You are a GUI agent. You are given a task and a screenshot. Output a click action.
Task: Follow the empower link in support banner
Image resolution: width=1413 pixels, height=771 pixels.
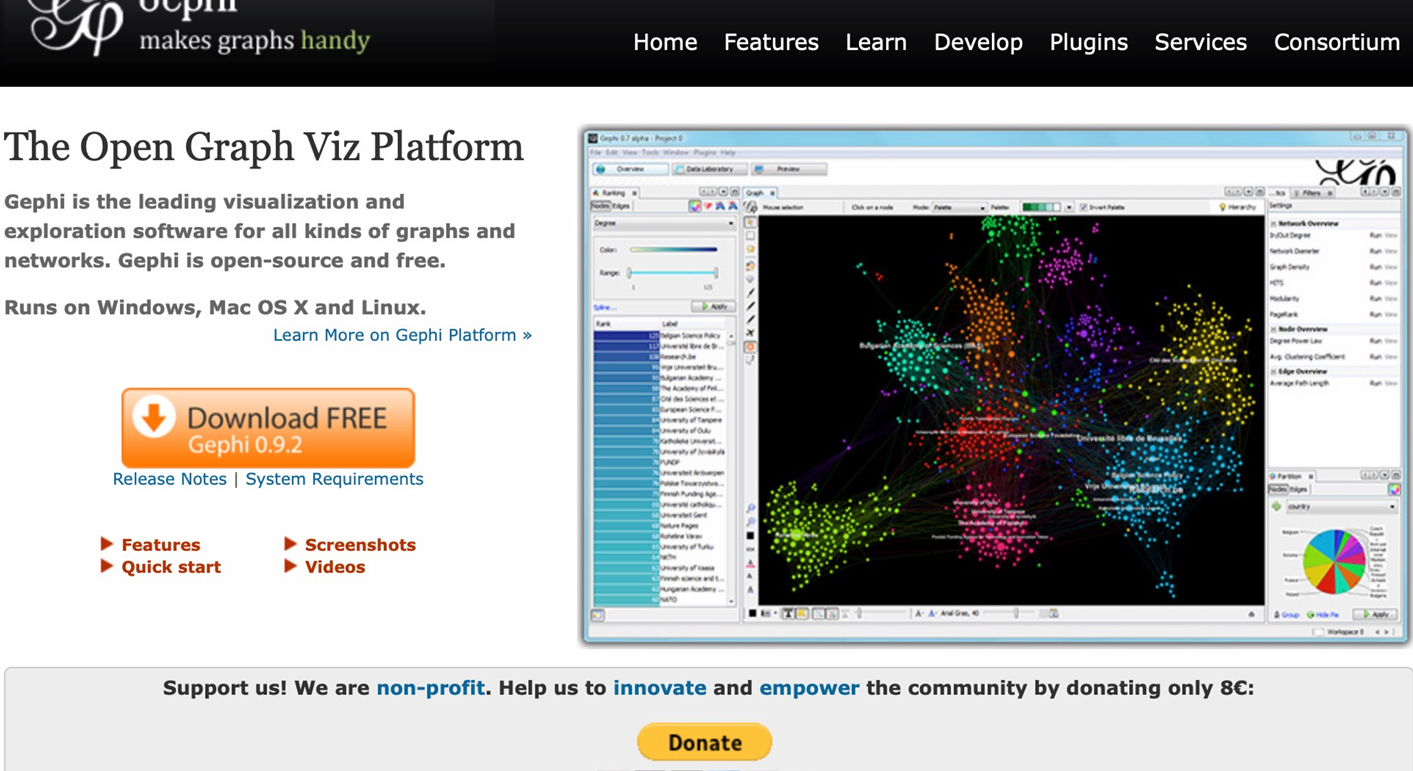pos(809,688)
